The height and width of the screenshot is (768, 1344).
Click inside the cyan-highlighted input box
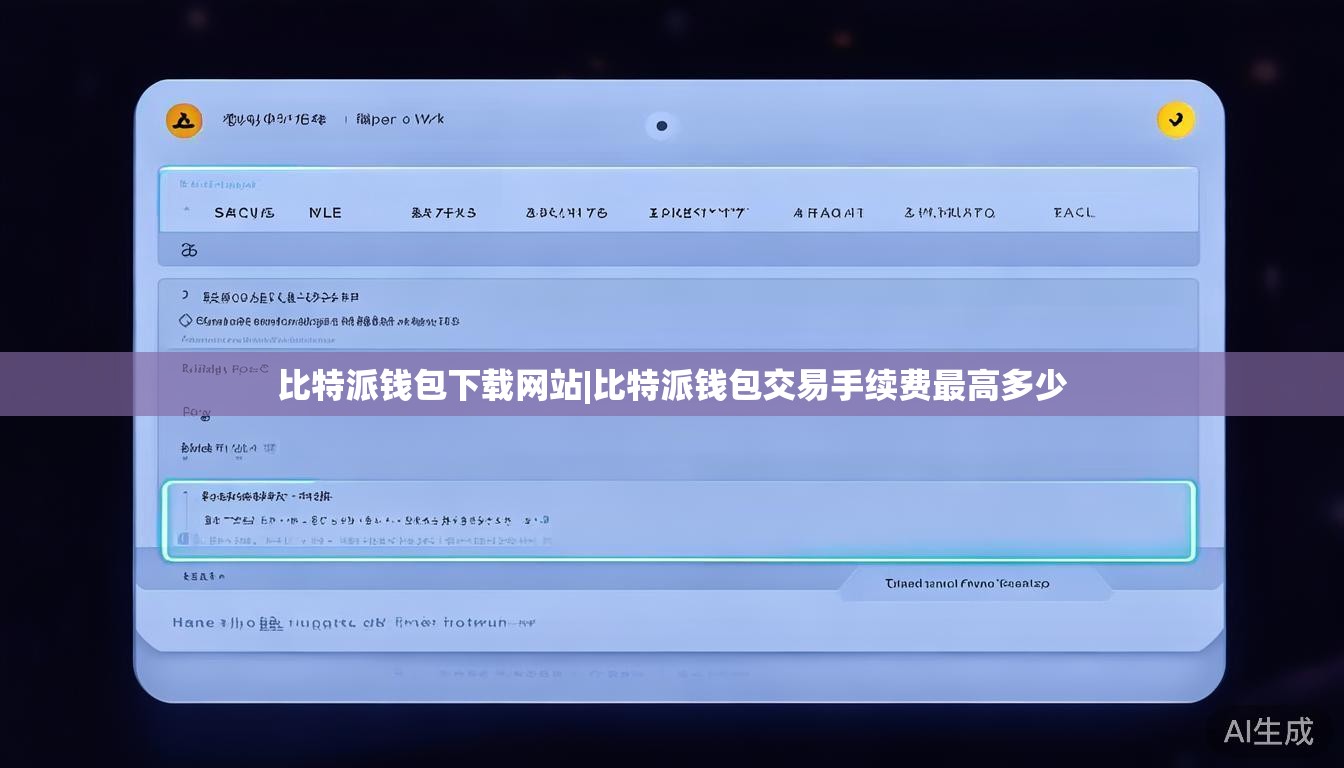pyautogui.click(x=678, y=520)
